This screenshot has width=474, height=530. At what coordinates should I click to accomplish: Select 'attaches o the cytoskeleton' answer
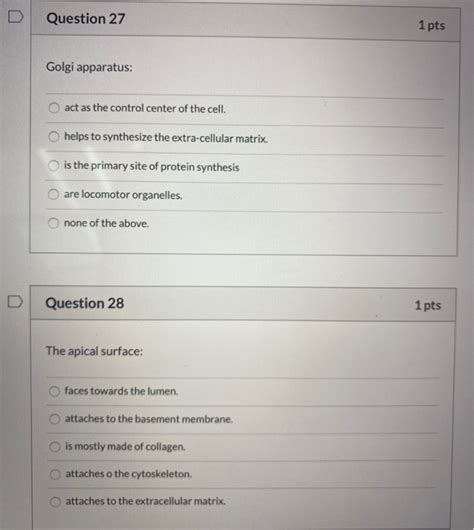point(55,474)
